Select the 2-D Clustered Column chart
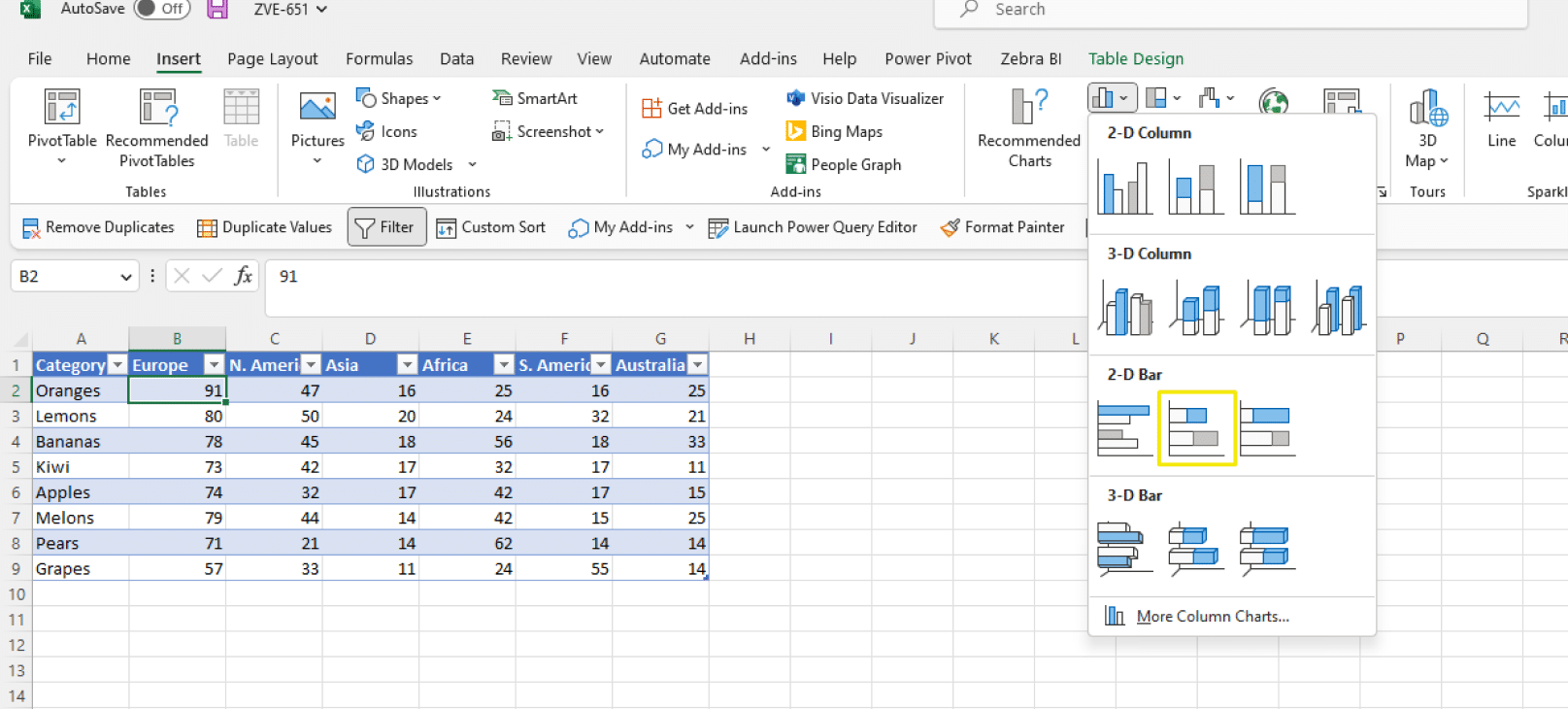Viewport: 1568px width, 709px height. [1125, 187]
